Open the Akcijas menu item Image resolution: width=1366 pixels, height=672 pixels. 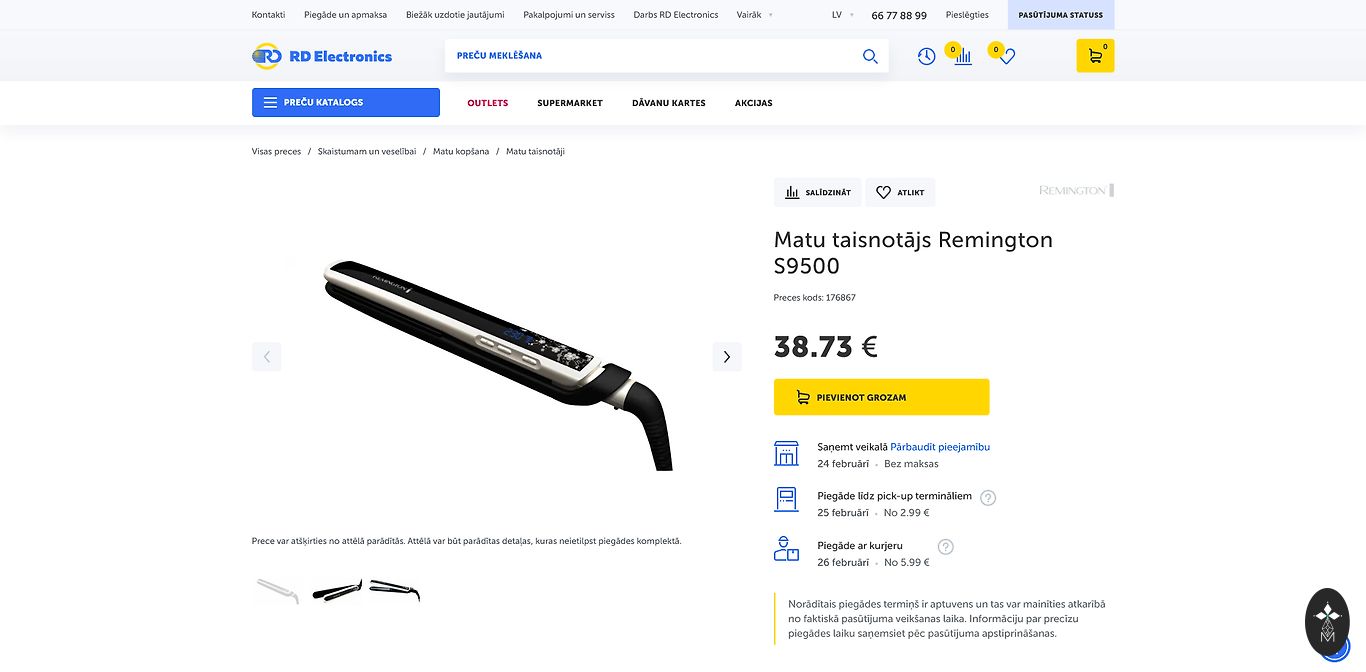click(x=754, y=103)
